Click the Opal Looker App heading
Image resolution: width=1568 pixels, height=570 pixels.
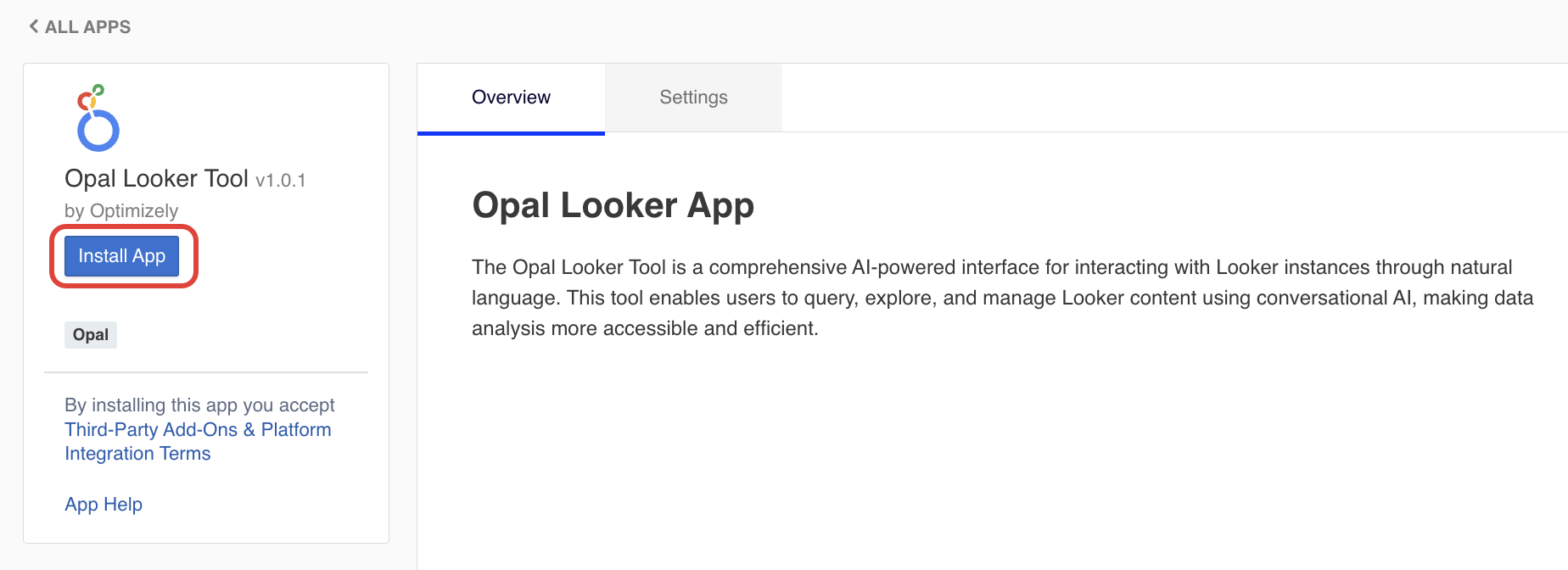(613, 205)
